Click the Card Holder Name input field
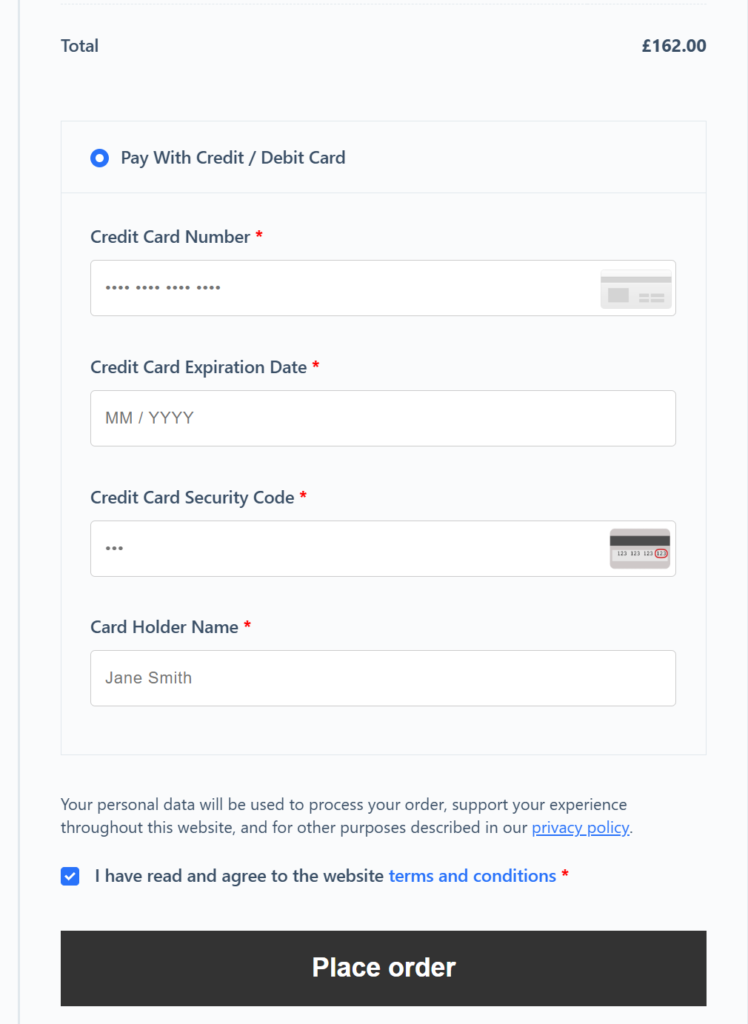The height and width of the screenshot is (1024, 748). click(382, 678)
